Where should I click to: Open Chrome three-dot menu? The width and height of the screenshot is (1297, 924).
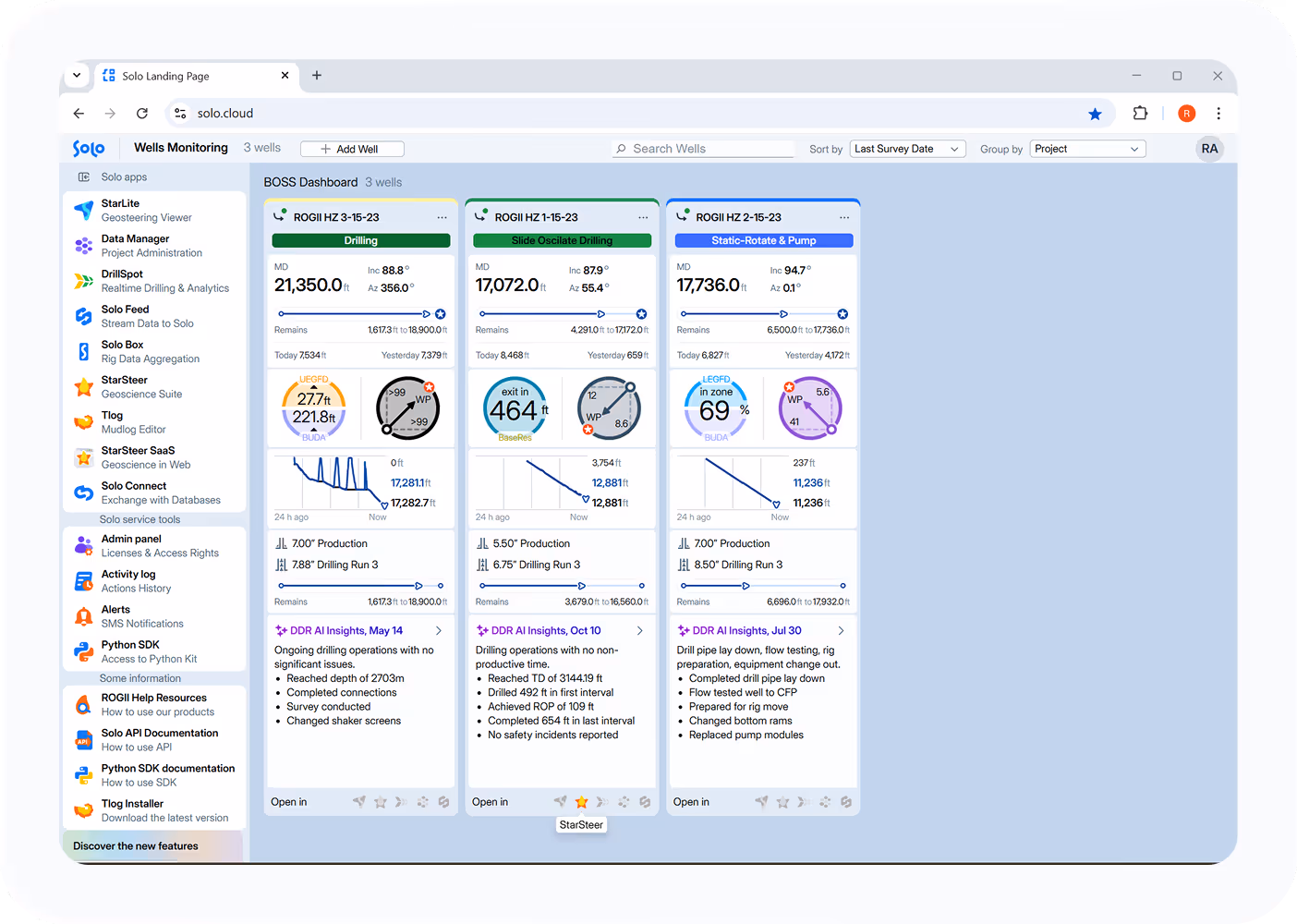coord(1218,114)
